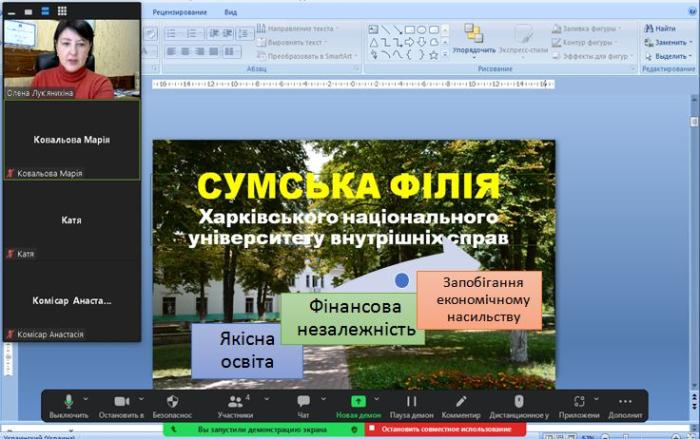Pause the screen share demonstration

[x=411, y=402]
